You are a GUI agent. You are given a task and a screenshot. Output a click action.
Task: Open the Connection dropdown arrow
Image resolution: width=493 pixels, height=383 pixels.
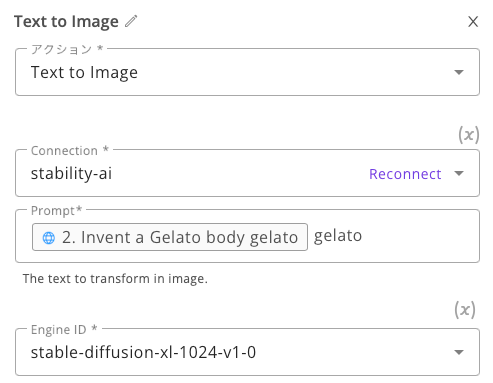click(x=459, y=173)
